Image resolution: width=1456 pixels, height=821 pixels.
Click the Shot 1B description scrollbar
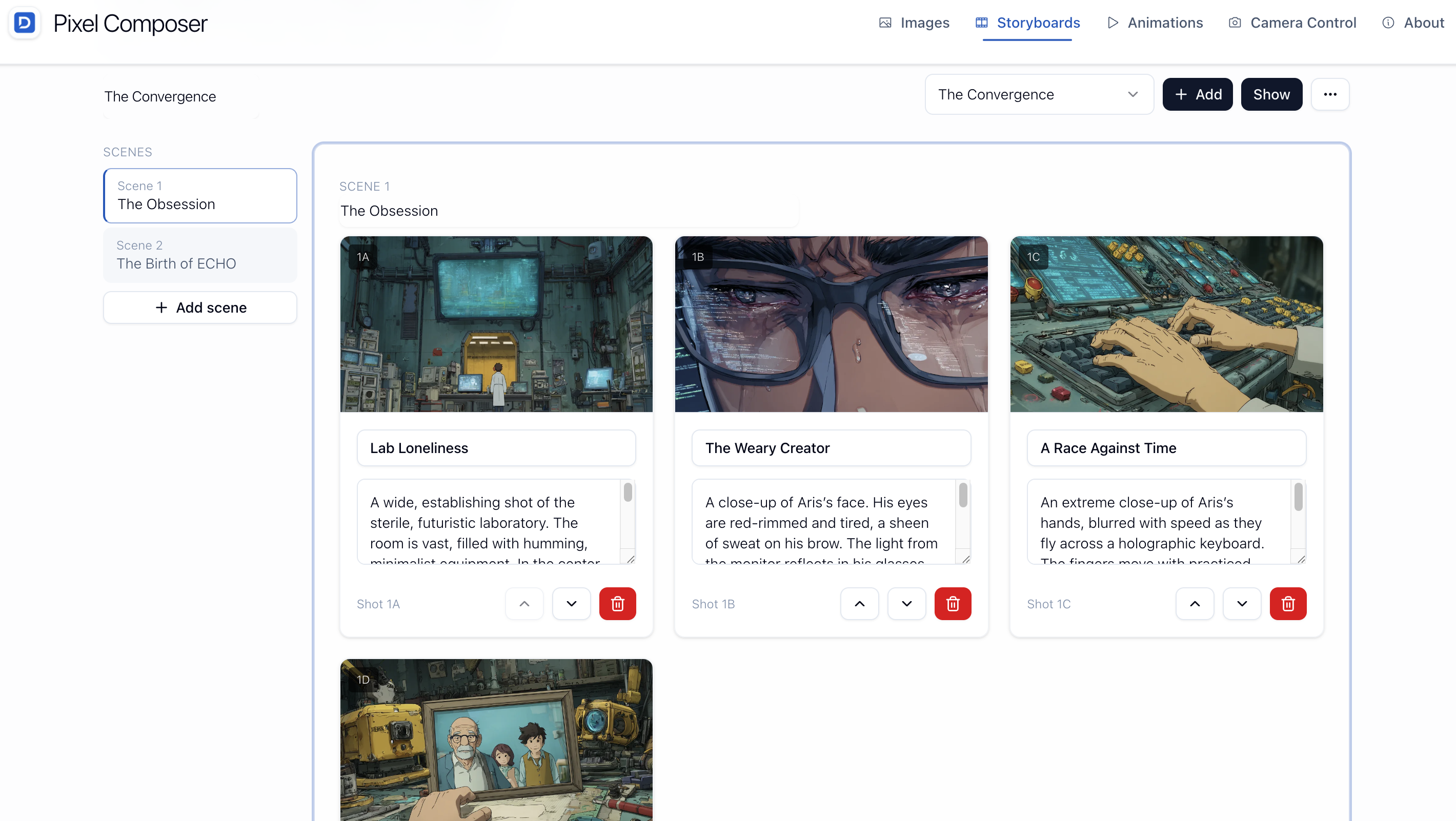[x=963, y=496]
